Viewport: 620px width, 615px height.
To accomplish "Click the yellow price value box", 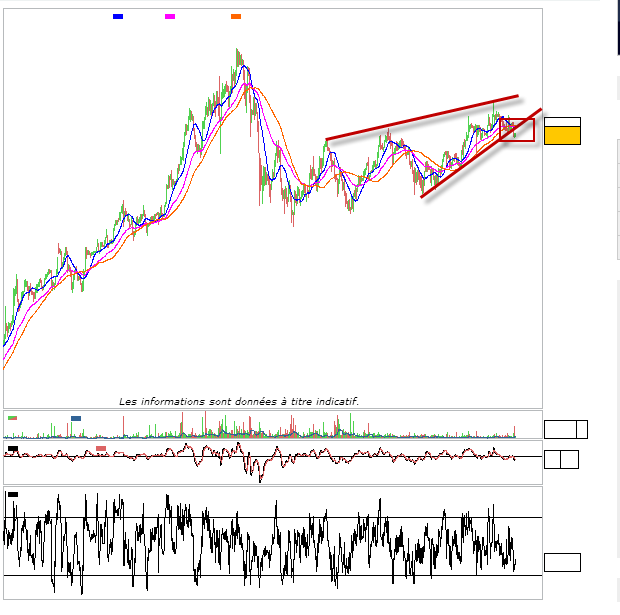I will [x=562, y=136].
